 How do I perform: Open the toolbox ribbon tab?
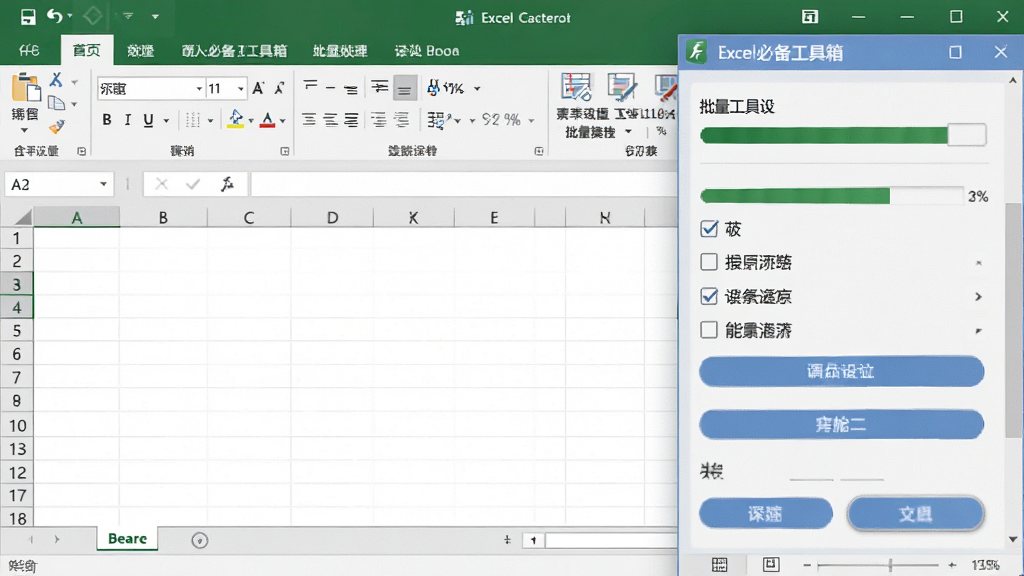pos(234,50)
